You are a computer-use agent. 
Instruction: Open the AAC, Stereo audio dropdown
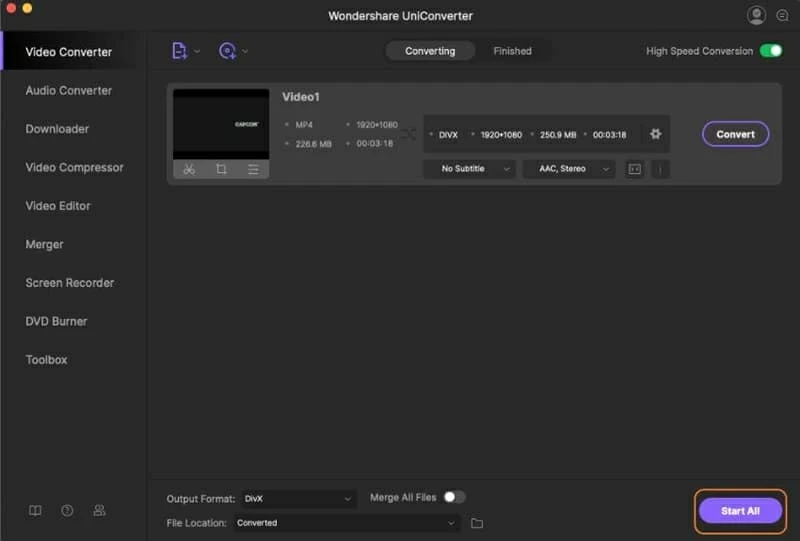click(x=568, y=169)
